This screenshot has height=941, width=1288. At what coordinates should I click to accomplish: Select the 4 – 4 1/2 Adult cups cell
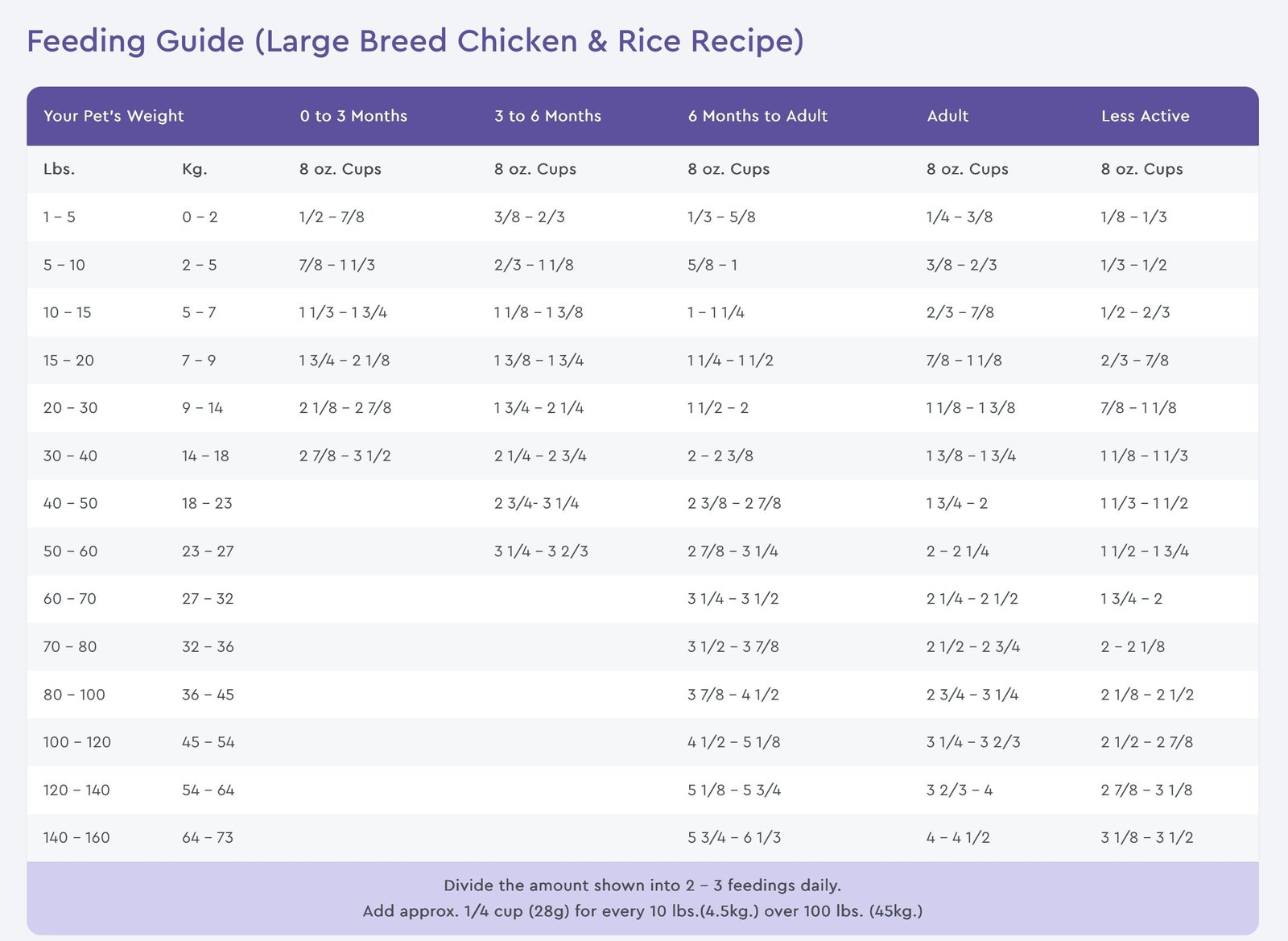point(958,837)
